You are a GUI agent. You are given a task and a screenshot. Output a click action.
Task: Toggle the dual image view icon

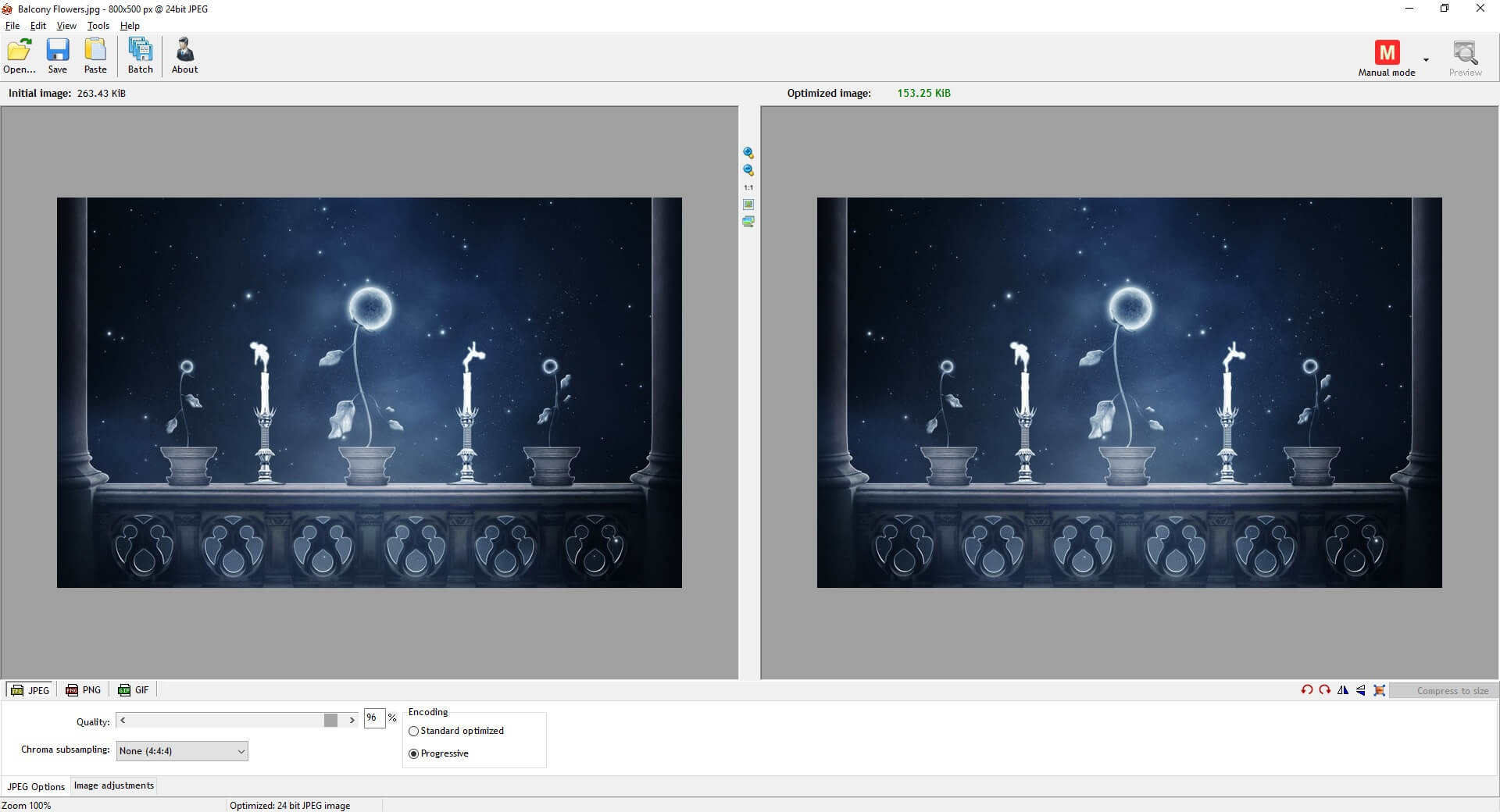coord(748,222)
